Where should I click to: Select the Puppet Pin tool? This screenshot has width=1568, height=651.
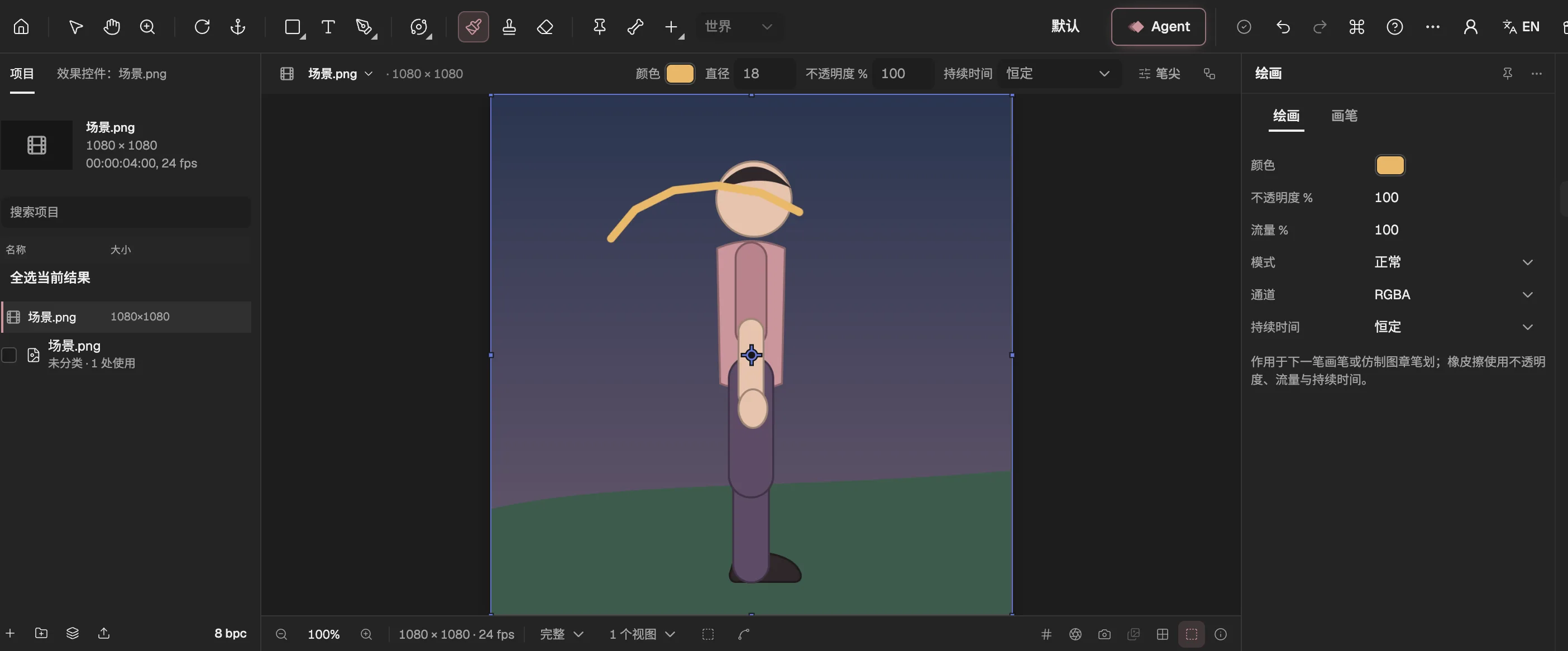point(599,27)
